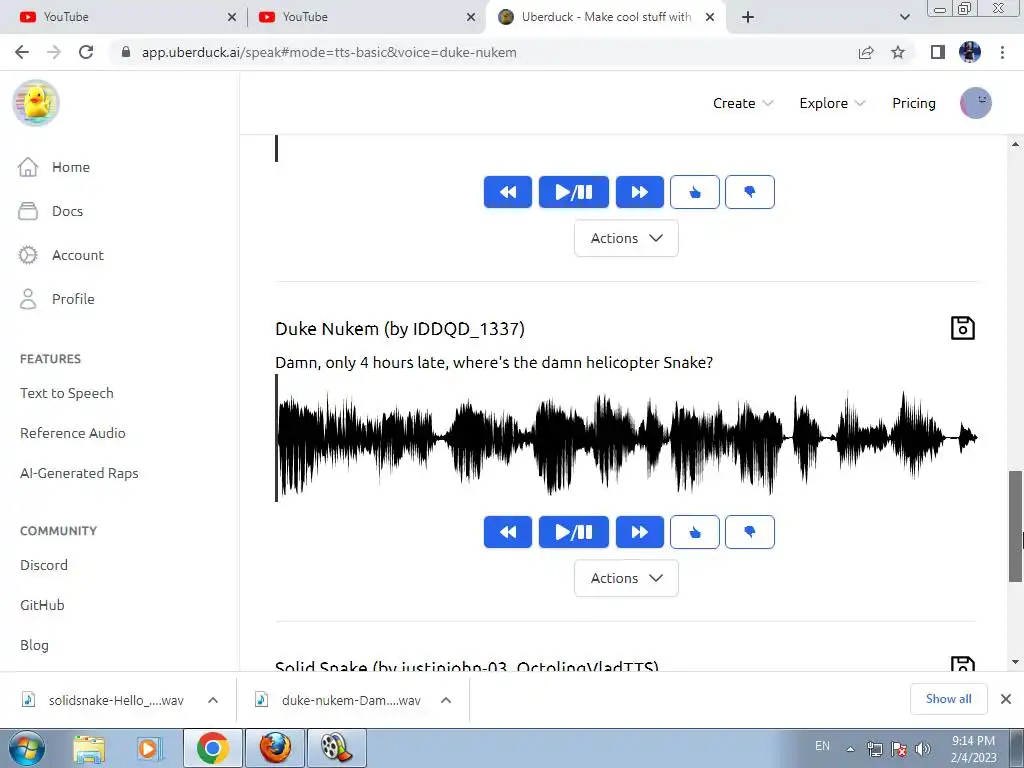The height and width of the screenshot is (768, 1024).
Task: Go forward in browser history
Action: tap(54, 52)
